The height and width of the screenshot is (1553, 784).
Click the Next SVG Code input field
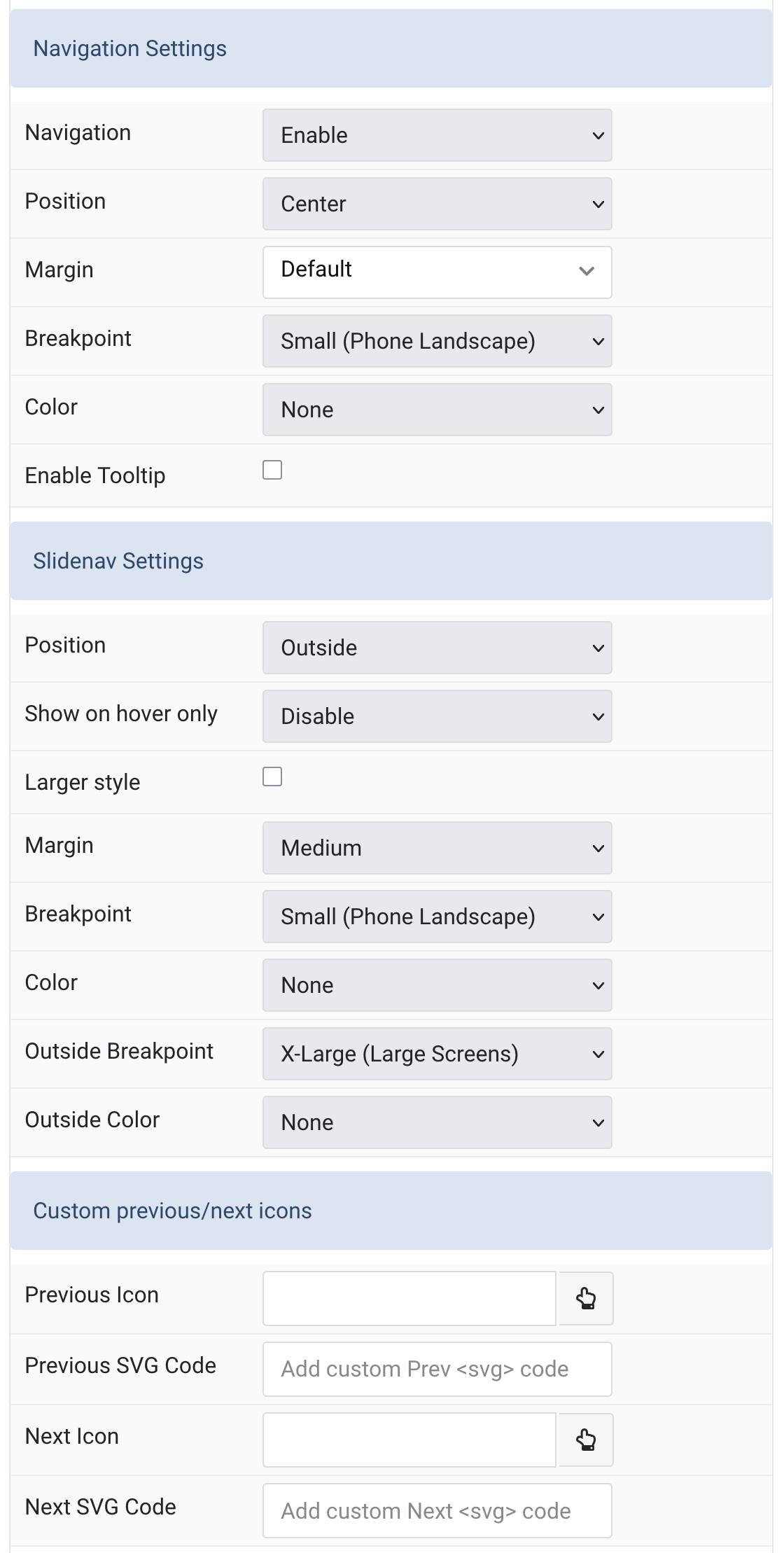point(437,1510)
